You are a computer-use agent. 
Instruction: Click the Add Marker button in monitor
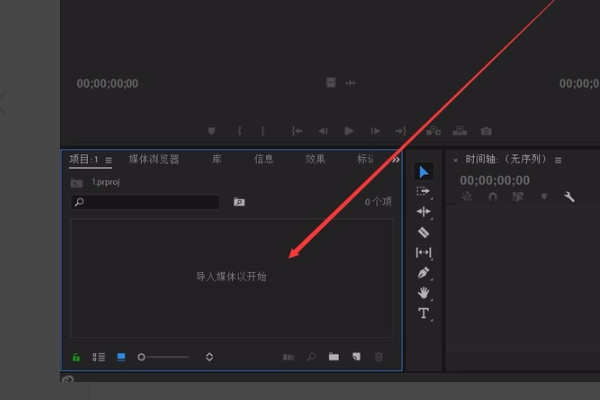point(211,131)
